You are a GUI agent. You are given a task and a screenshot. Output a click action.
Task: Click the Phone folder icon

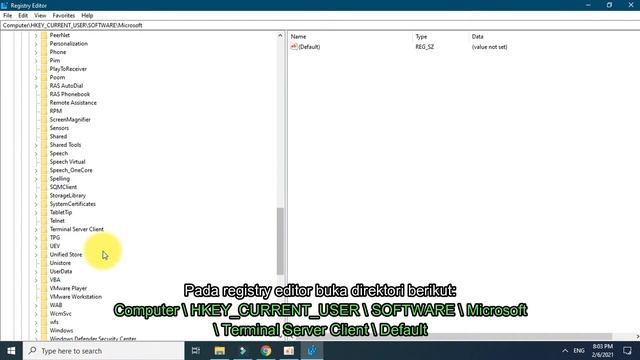click(x=44, y=52)
